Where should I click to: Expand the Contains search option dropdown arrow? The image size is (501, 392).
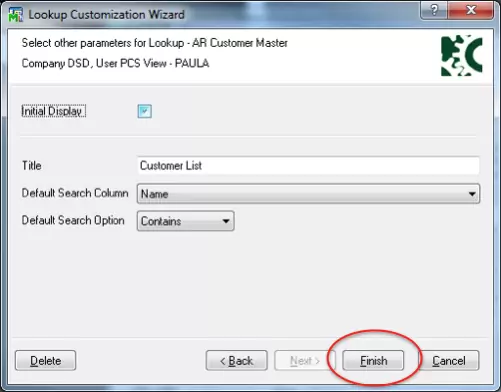[x=226, y=221]
